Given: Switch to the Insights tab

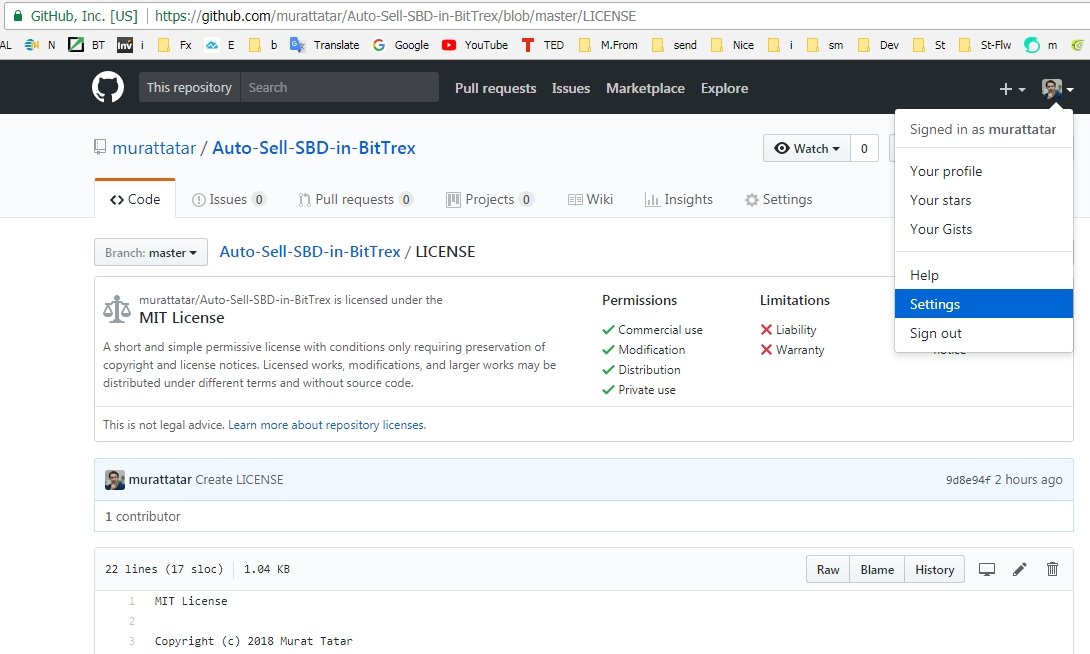Looking at the screenshot, I should click(678, 199).
